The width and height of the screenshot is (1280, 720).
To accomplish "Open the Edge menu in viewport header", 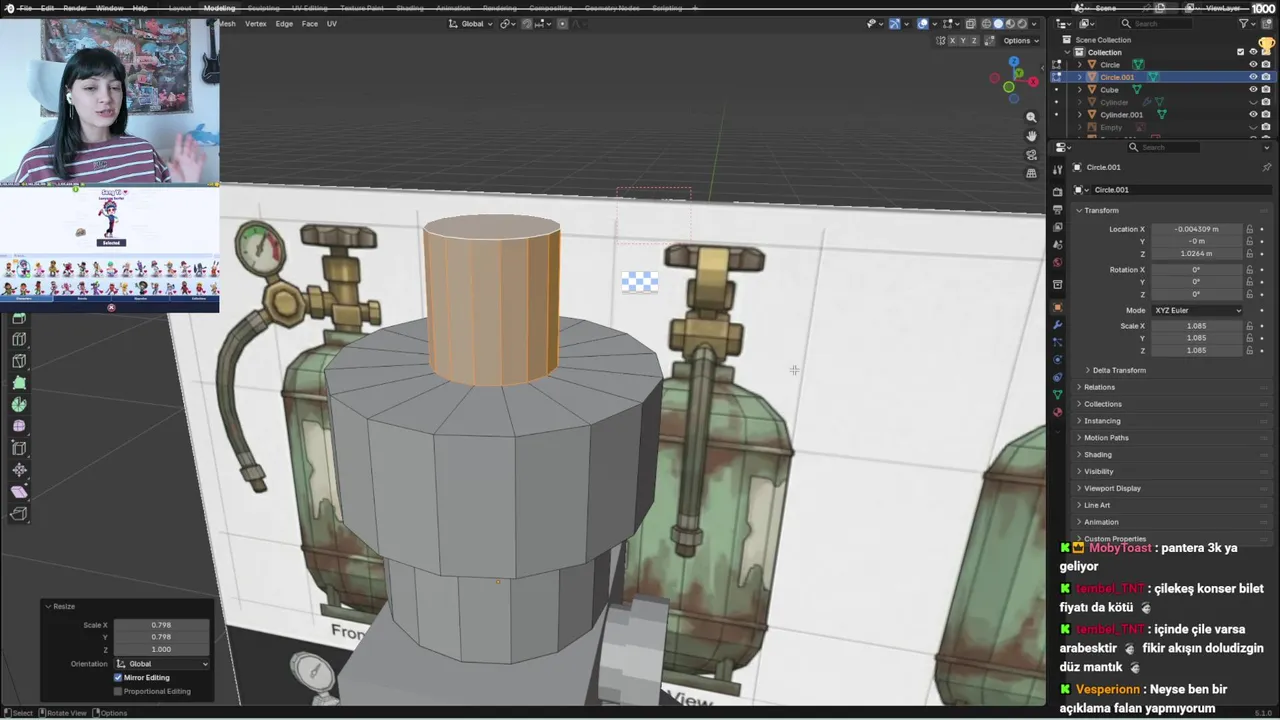I will [284, 24].
